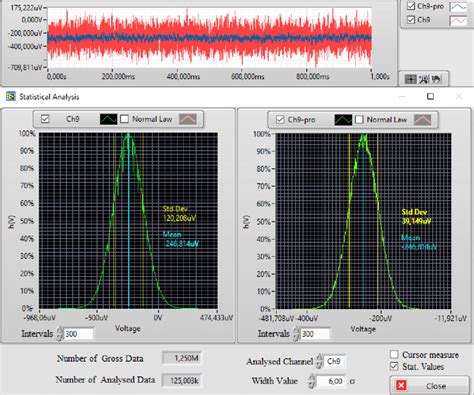The height and width of the screenshot is (395, 474).
Task: Click the Statistical Analysis window title icon
Action: 11,97
